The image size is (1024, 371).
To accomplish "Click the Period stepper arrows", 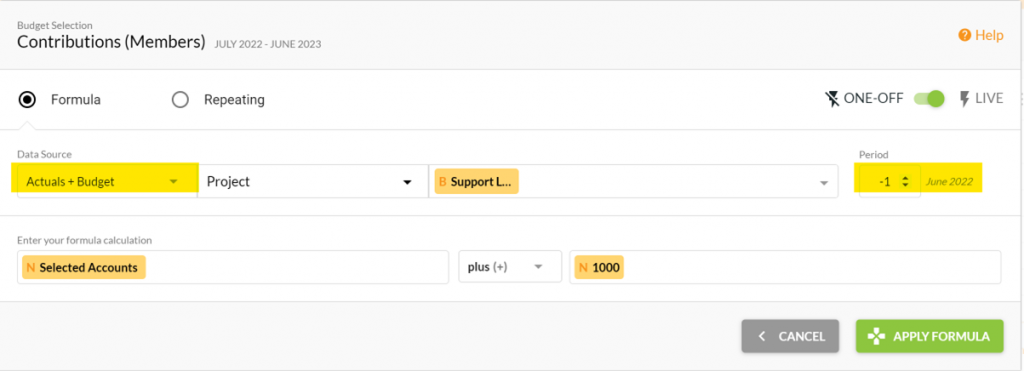I will tap(905, 182).
